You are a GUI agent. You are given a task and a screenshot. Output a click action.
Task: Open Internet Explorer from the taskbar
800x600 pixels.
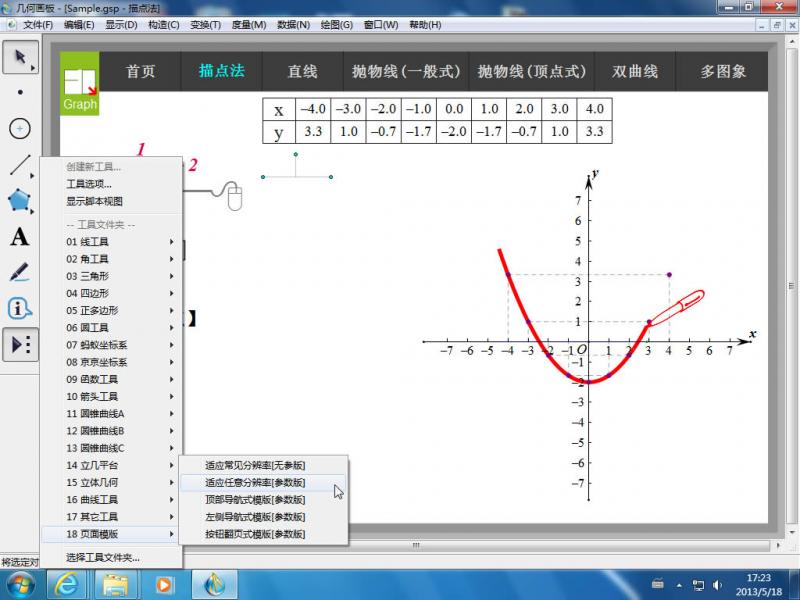point(68,583)
